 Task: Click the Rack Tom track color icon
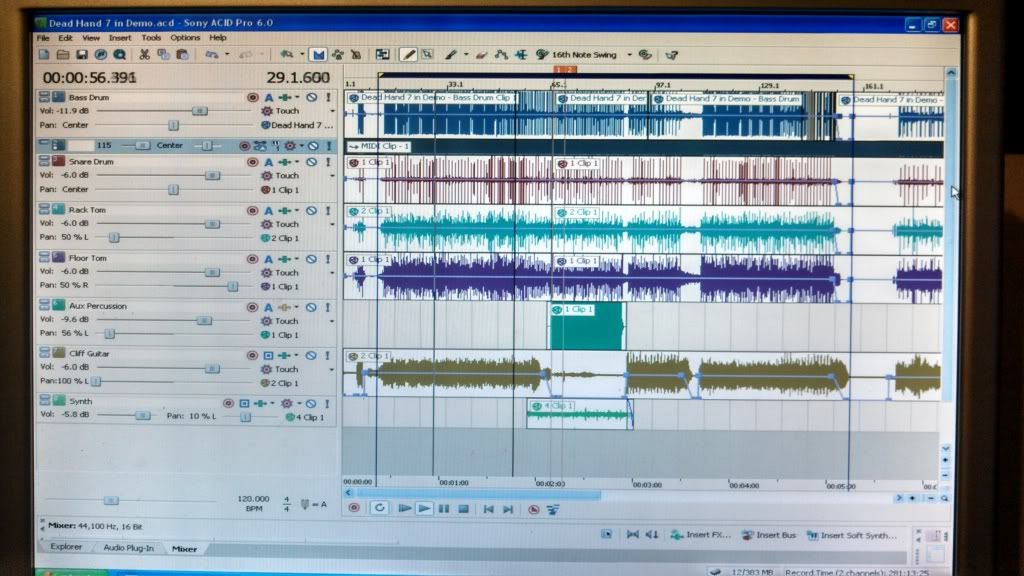click(x=58, y=209)
